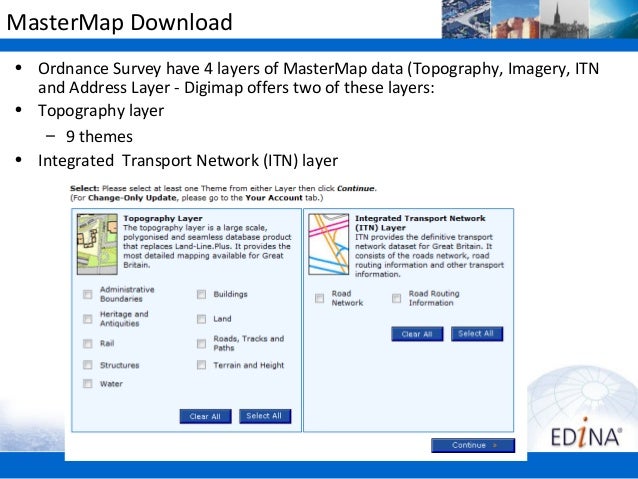Click the '9 themes' bullet text

click(x=99, y=136)
